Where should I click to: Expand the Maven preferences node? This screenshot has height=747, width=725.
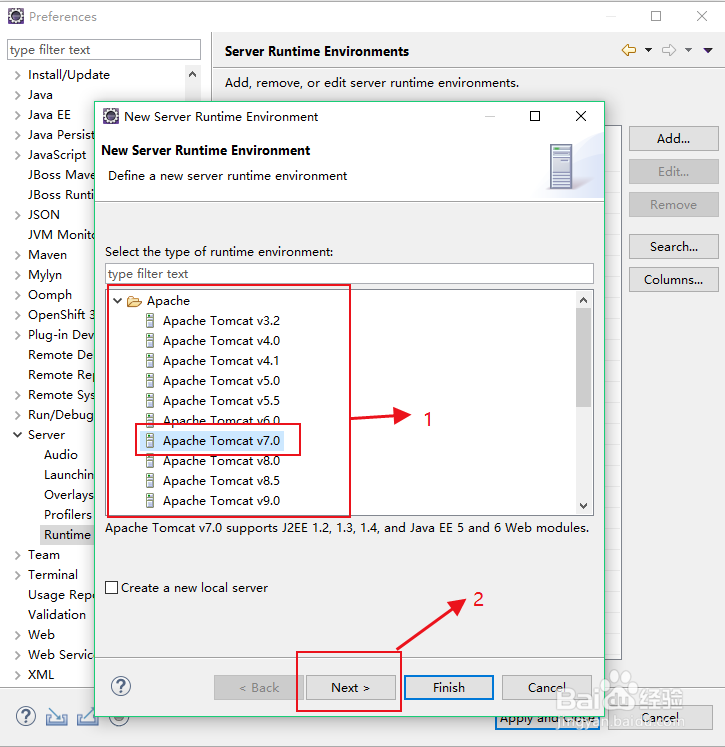point(18,255)
